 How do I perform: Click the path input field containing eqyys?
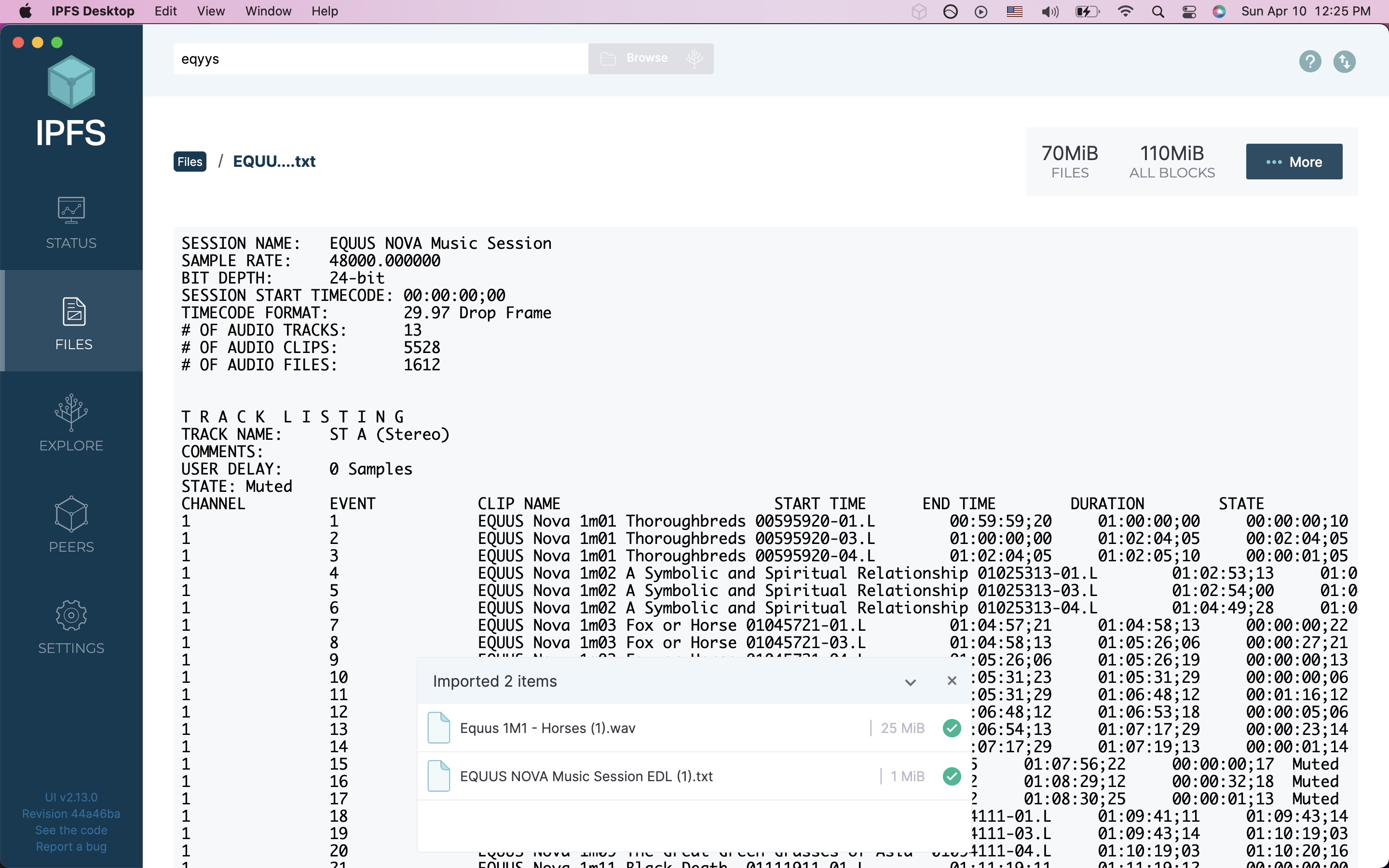tap(380, 59)
